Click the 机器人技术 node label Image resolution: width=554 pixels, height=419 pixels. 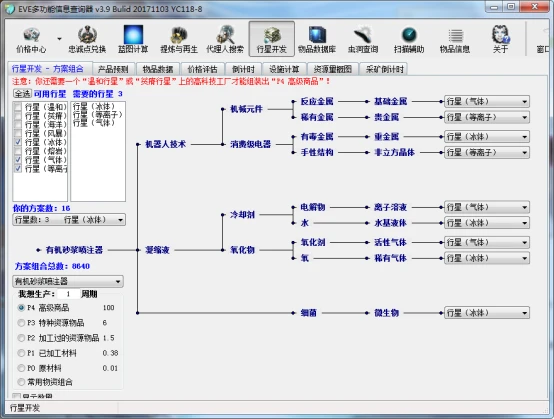(x=165, y=144)
